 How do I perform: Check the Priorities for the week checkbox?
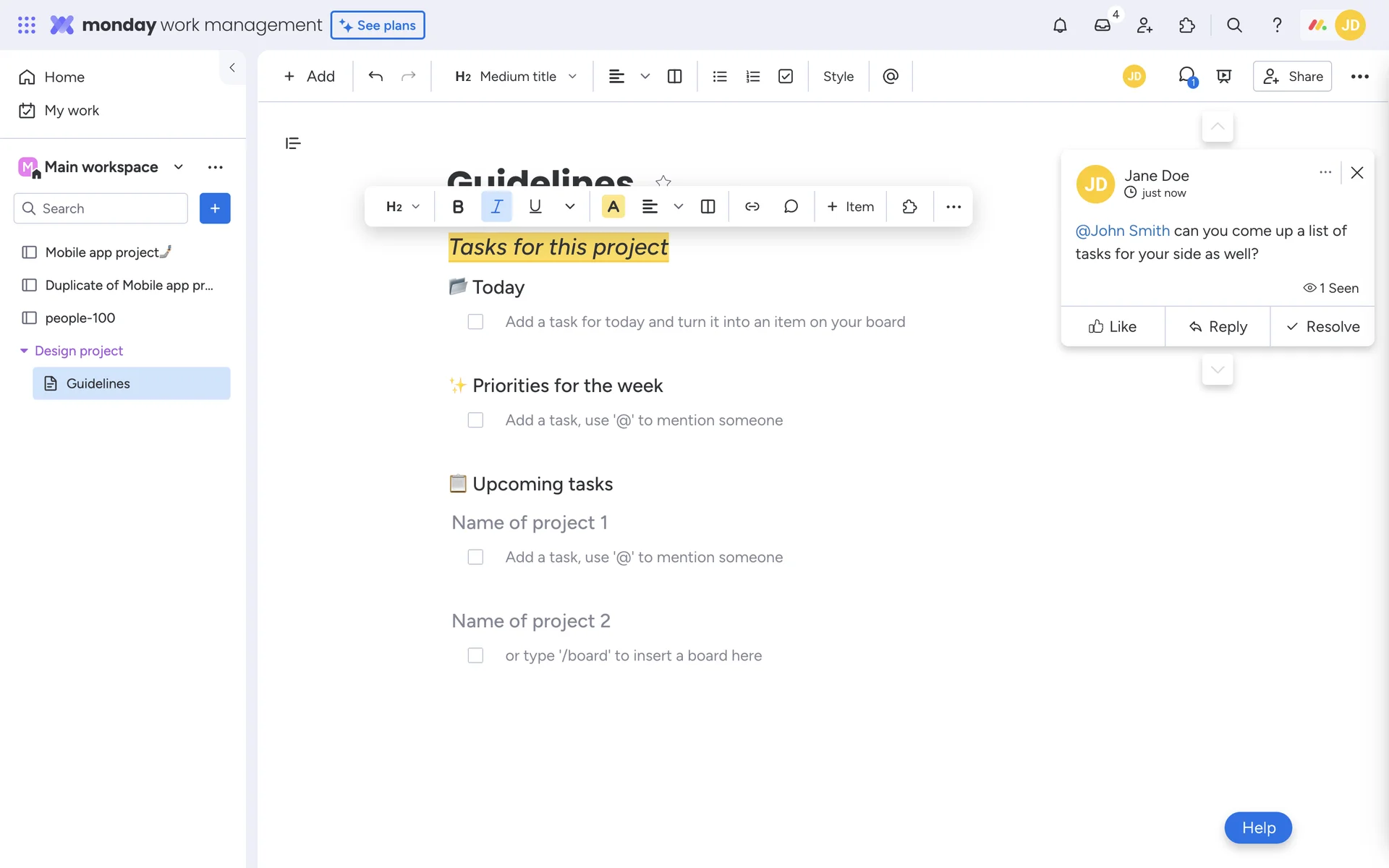(x=475, y=420)
